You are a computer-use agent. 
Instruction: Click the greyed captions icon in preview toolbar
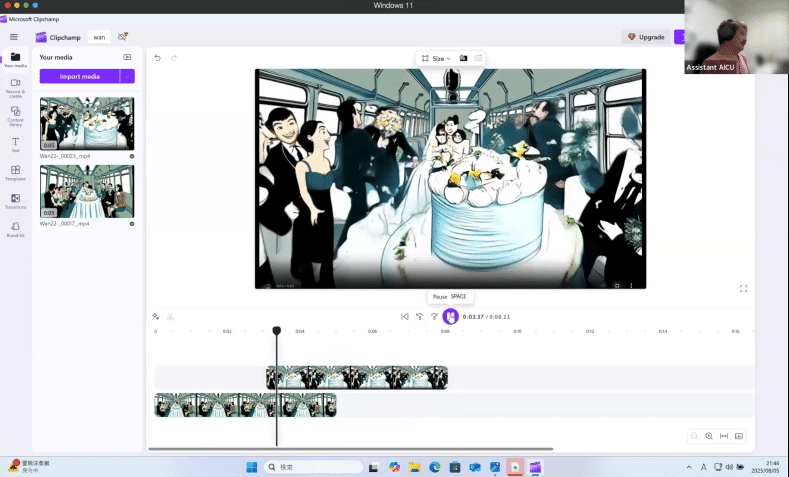pos(478,58)
